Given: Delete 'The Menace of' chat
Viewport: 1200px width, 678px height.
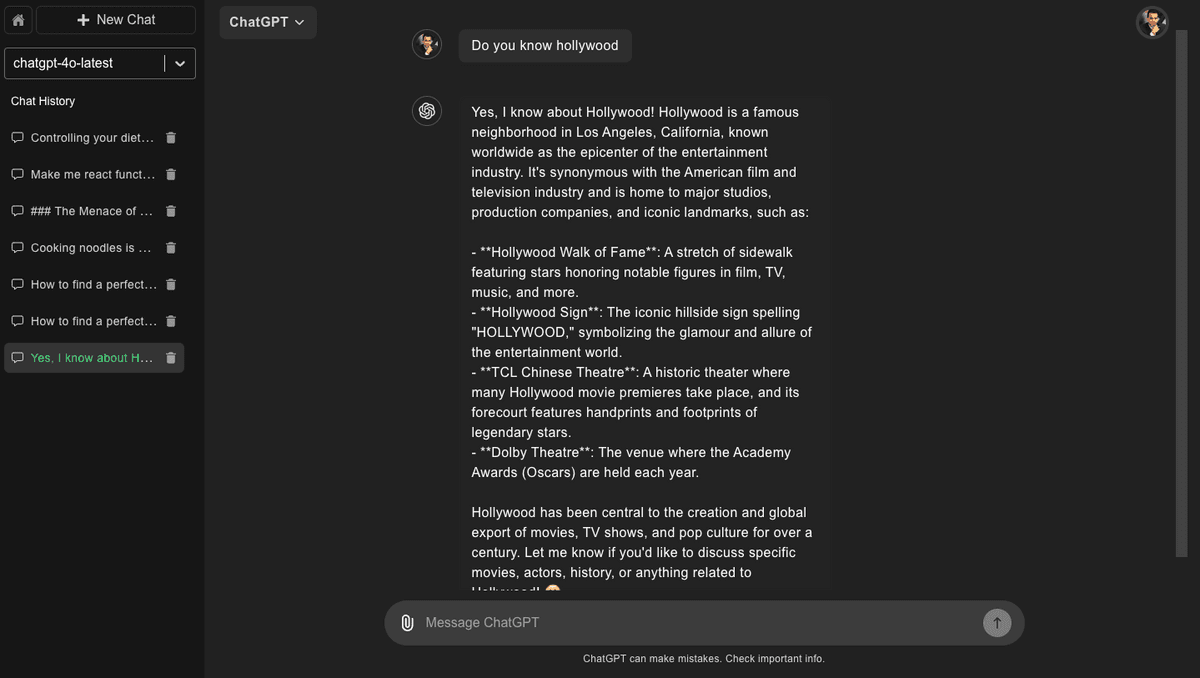Looking at the screenshot, I should (171, 211).
